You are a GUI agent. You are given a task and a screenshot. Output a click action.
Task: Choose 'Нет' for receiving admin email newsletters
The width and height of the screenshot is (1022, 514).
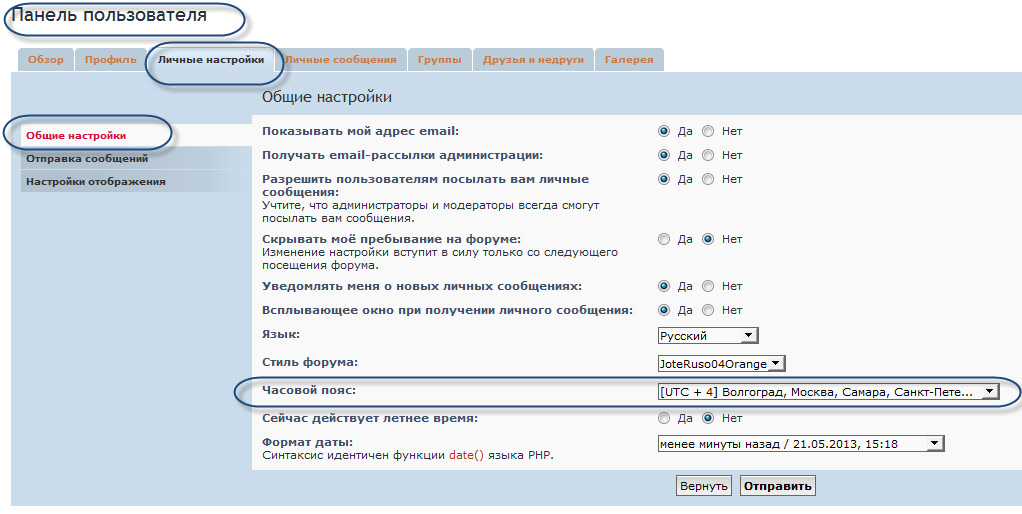coord(708,155)
